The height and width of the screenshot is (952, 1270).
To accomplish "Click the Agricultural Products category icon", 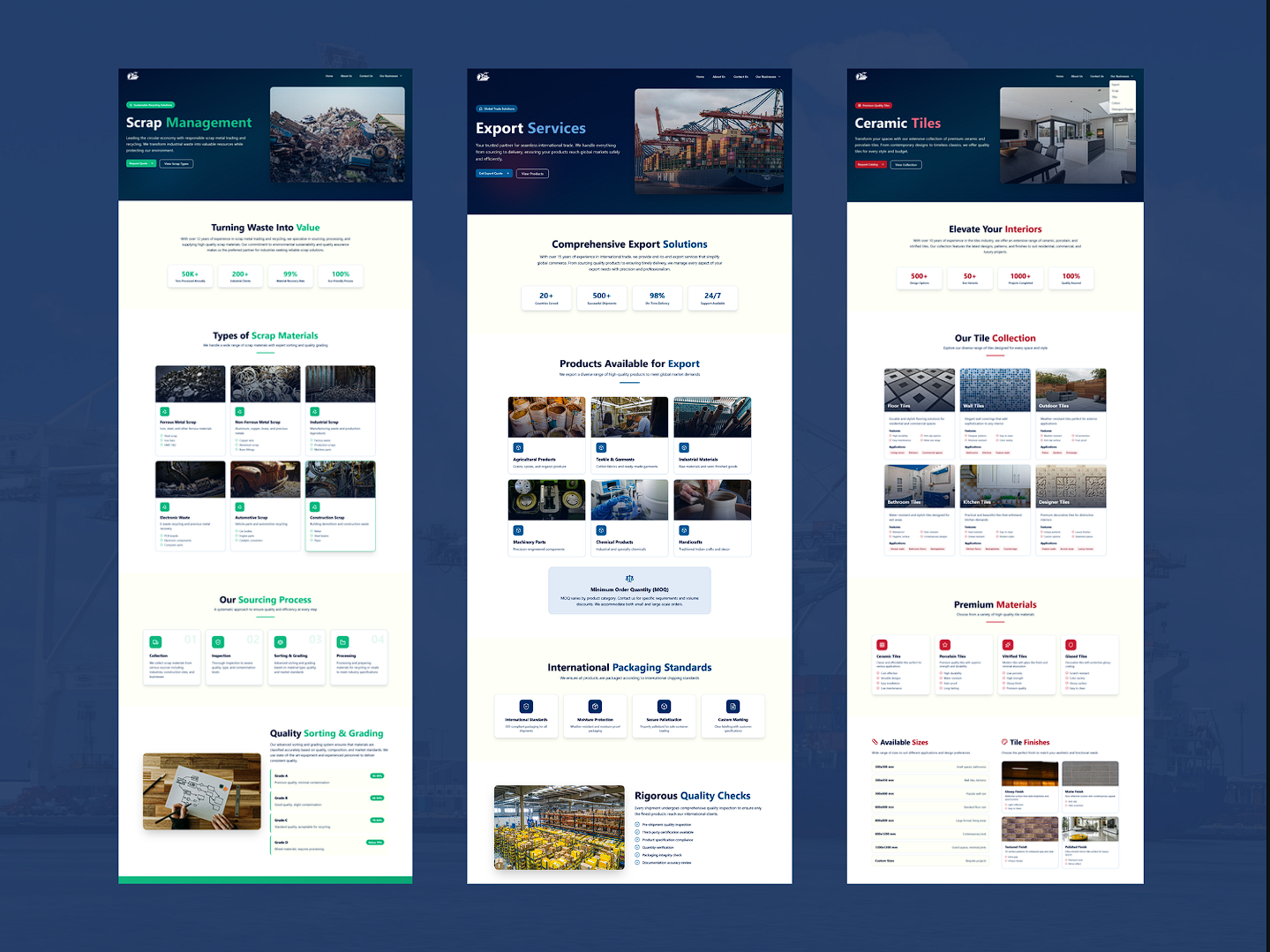I will click(518, 447).
